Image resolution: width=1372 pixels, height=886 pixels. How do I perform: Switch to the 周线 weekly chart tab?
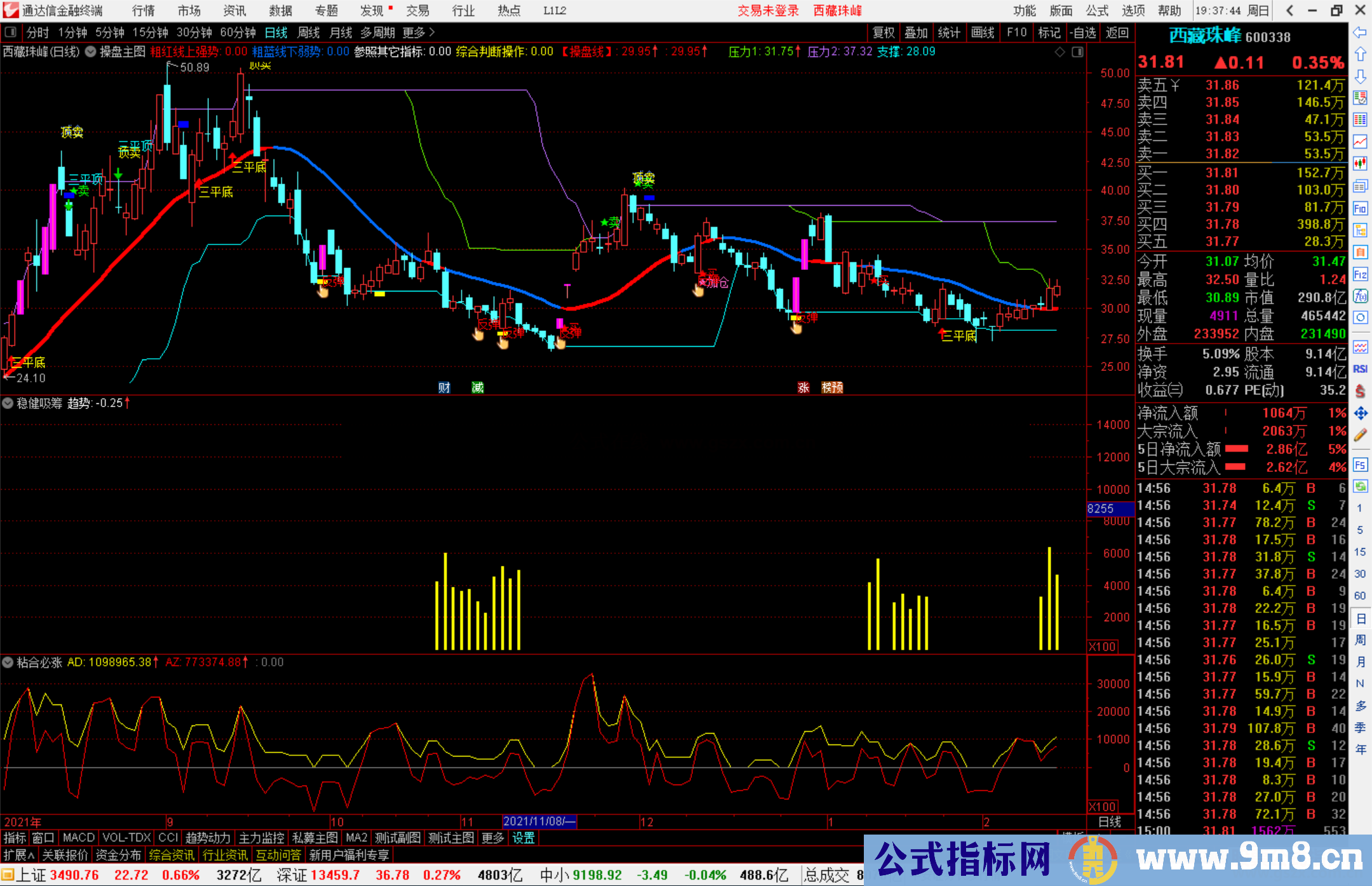point(309,32)
